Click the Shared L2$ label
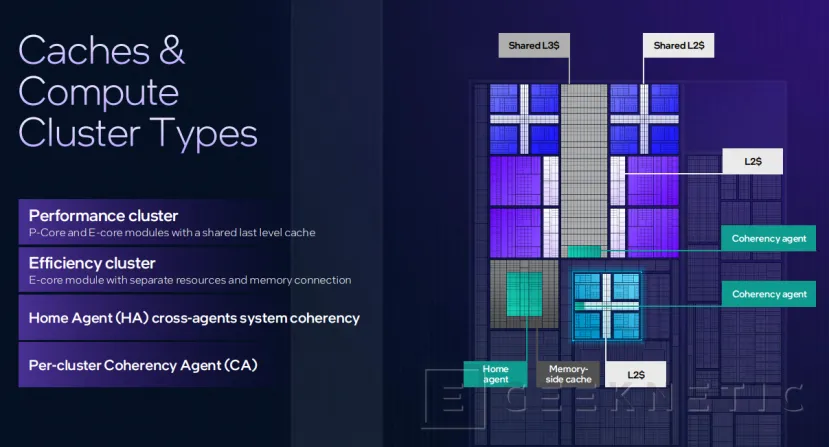The height and width of the screenshot is (447, 829). (677, 45)
